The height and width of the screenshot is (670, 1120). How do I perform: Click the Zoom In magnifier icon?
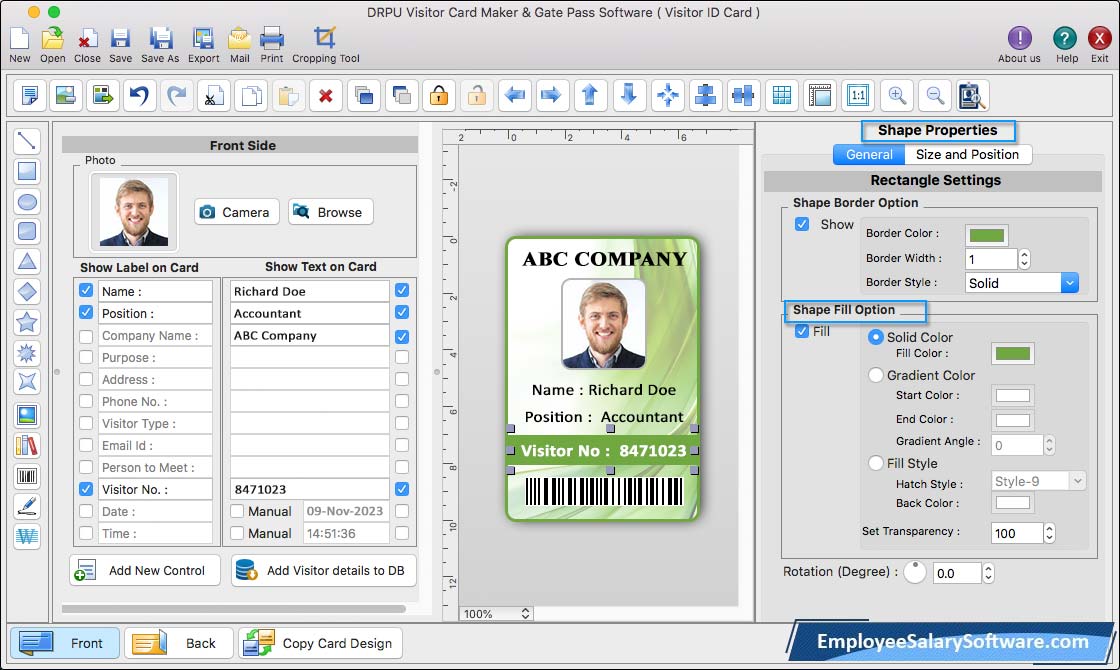coord(897,95)
